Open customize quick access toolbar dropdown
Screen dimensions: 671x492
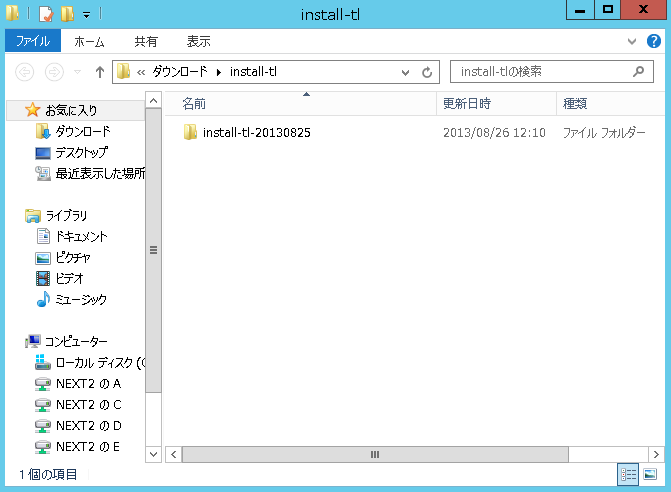86,15
